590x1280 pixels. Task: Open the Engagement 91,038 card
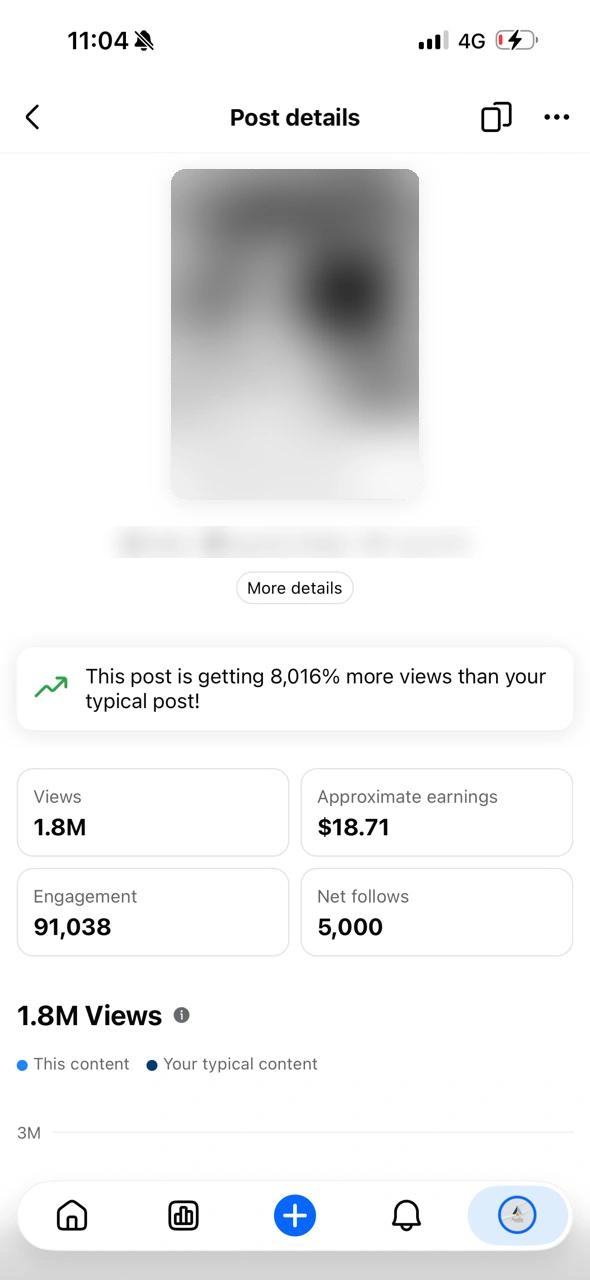[x=153, y=912]
